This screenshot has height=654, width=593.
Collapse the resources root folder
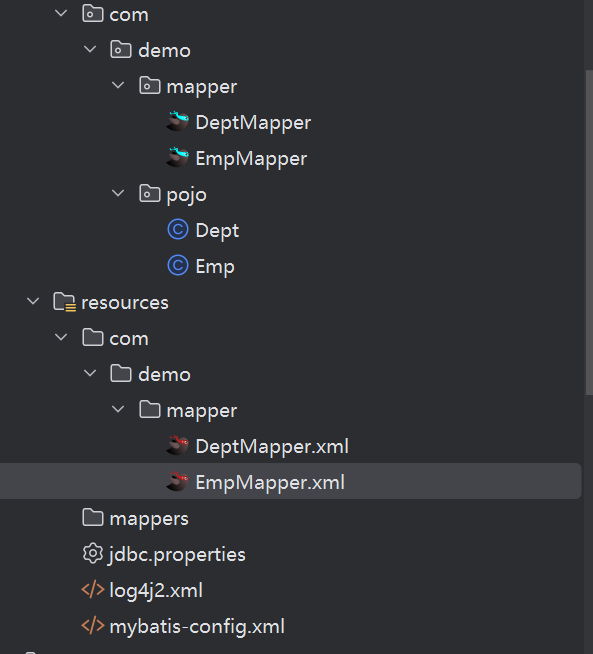coord(33,301)
